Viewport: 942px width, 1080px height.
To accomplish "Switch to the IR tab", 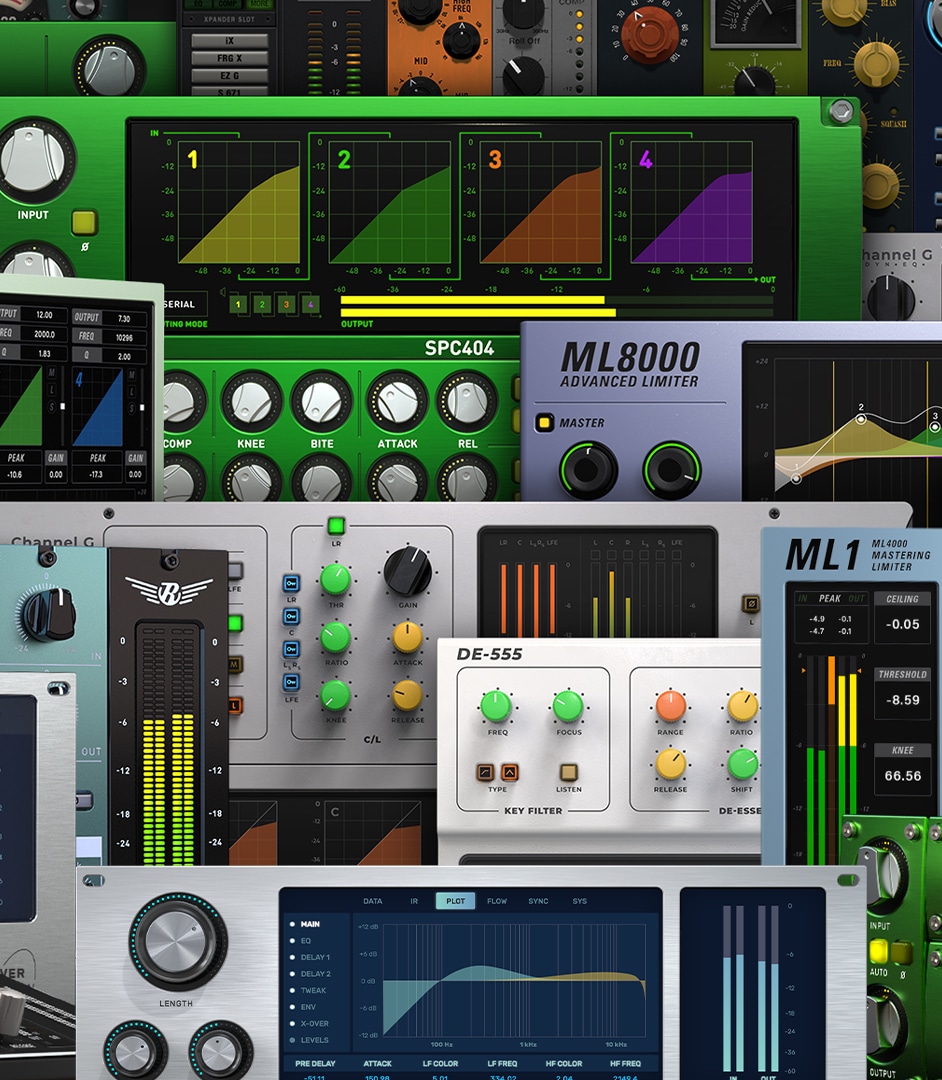I will point(414,901).
